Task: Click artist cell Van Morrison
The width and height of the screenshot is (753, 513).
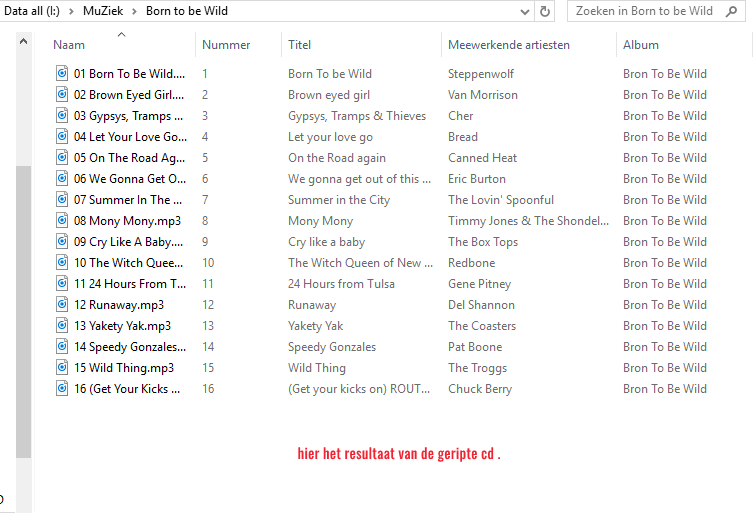Action: point(483,95)
